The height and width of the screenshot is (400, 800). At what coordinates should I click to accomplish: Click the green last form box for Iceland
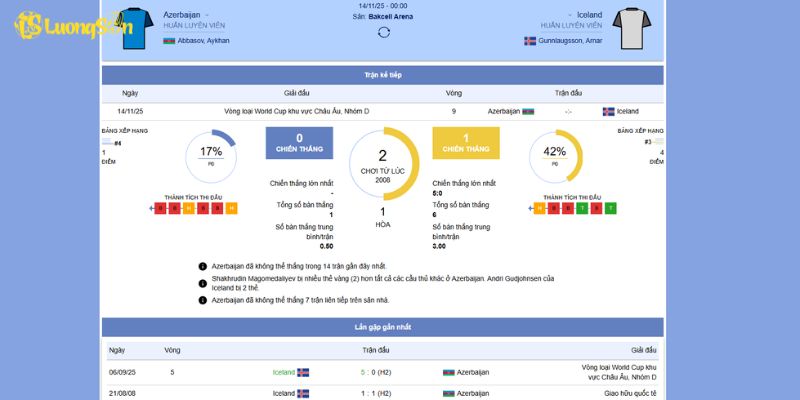point(611,208)
